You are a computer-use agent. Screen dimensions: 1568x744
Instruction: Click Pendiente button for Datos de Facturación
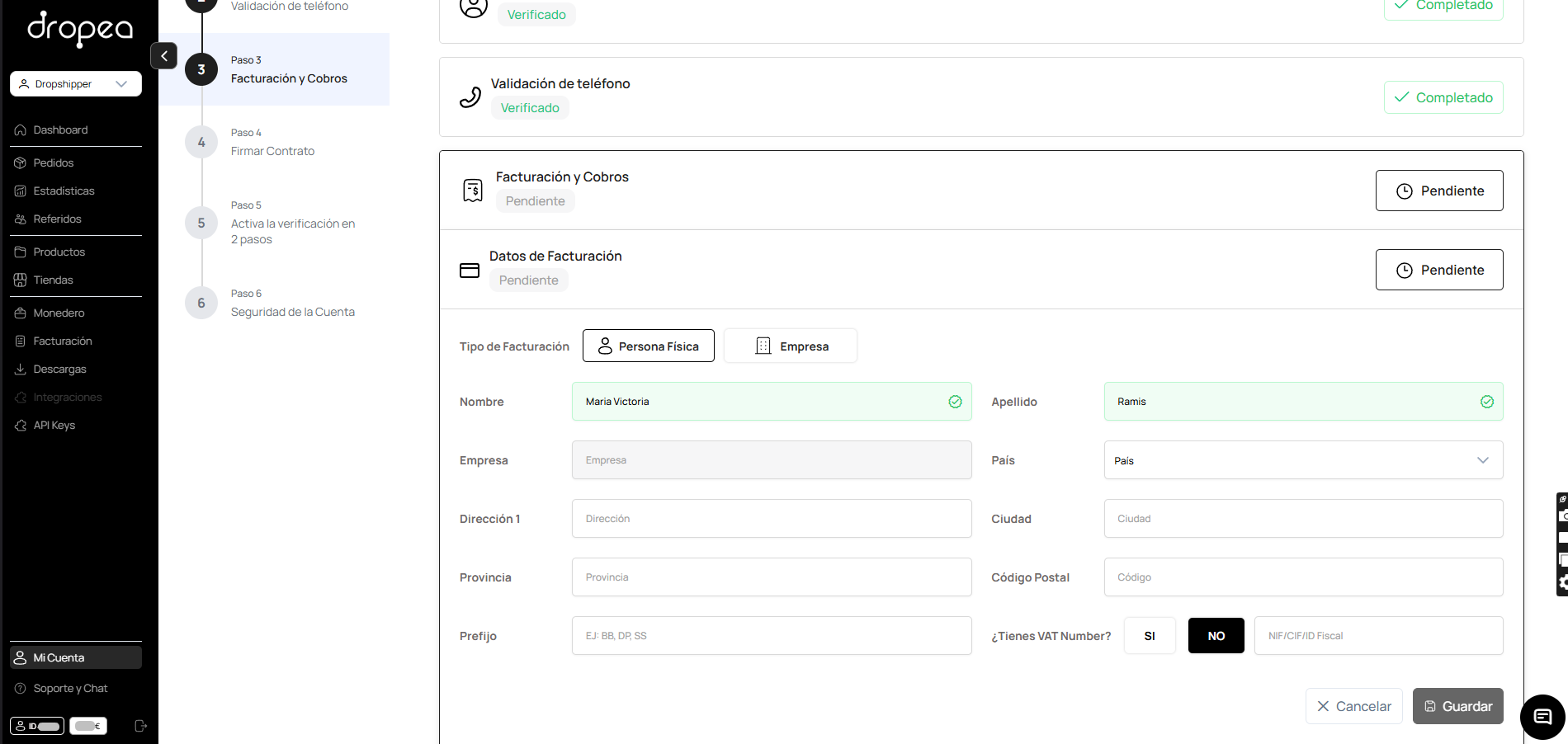(1439, 270)
